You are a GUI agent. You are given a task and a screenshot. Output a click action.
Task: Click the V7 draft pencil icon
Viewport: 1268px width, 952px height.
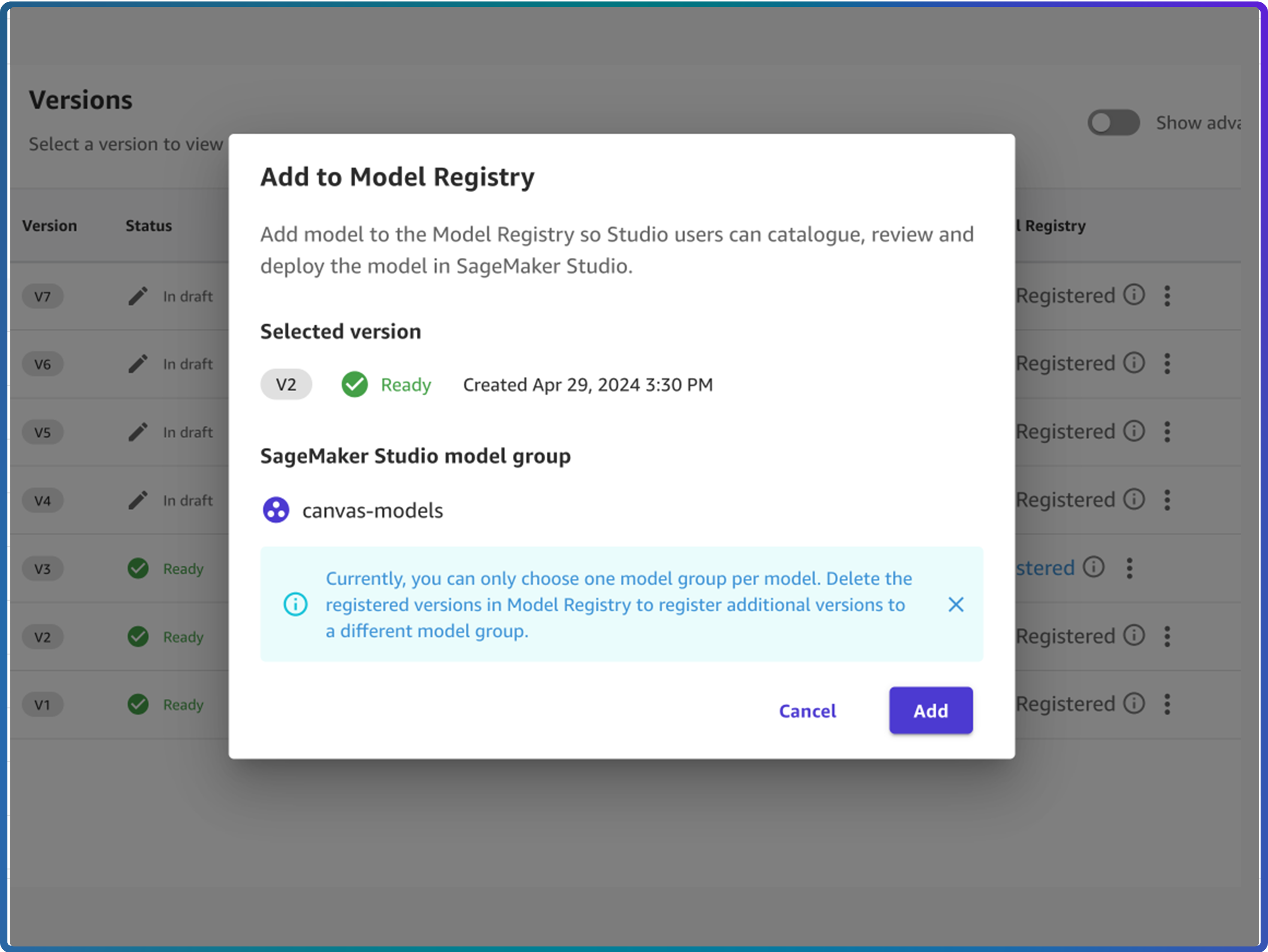coord(138,296)
